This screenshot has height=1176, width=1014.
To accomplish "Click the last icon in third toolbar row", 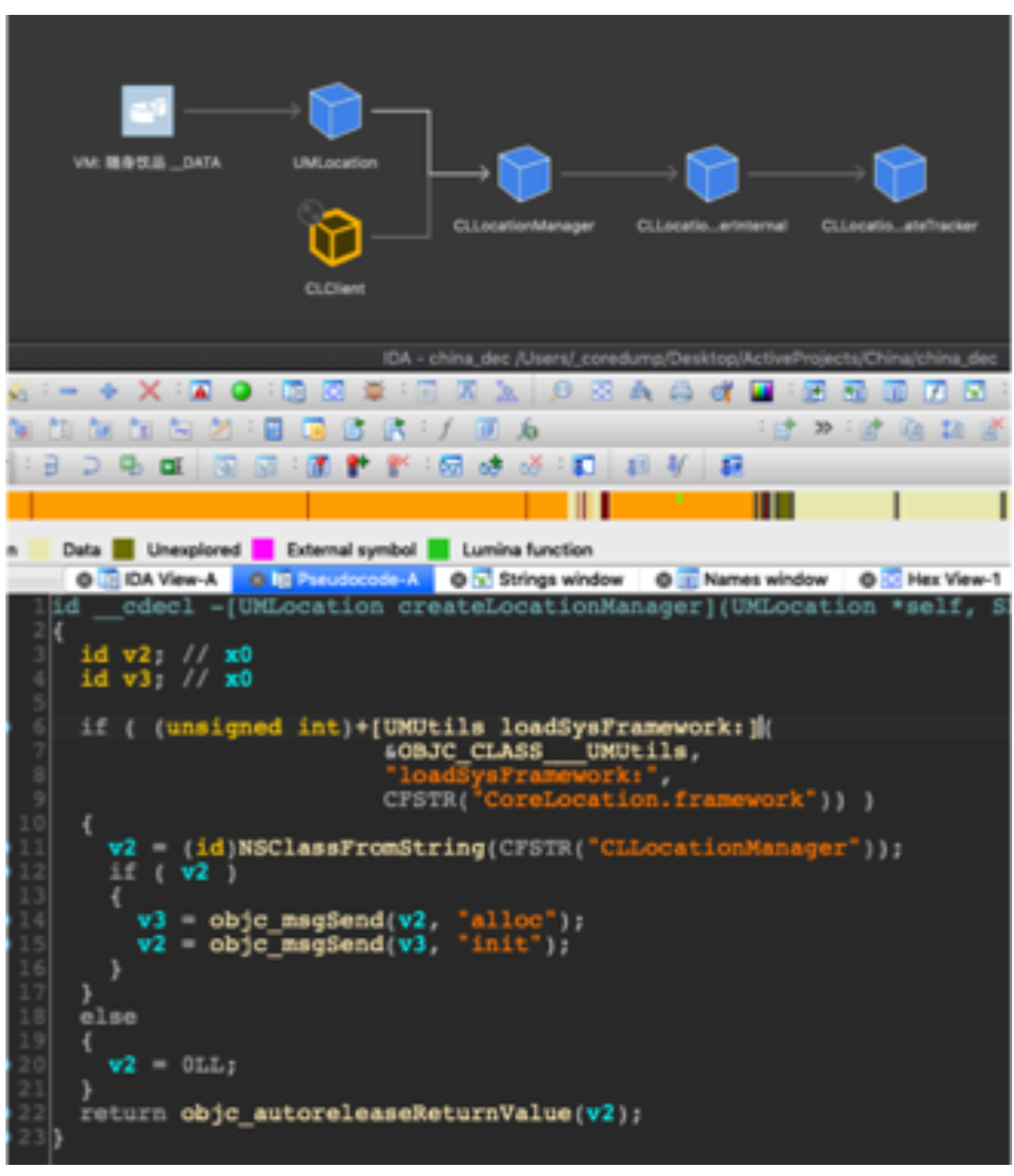I will tap(732, 465).
